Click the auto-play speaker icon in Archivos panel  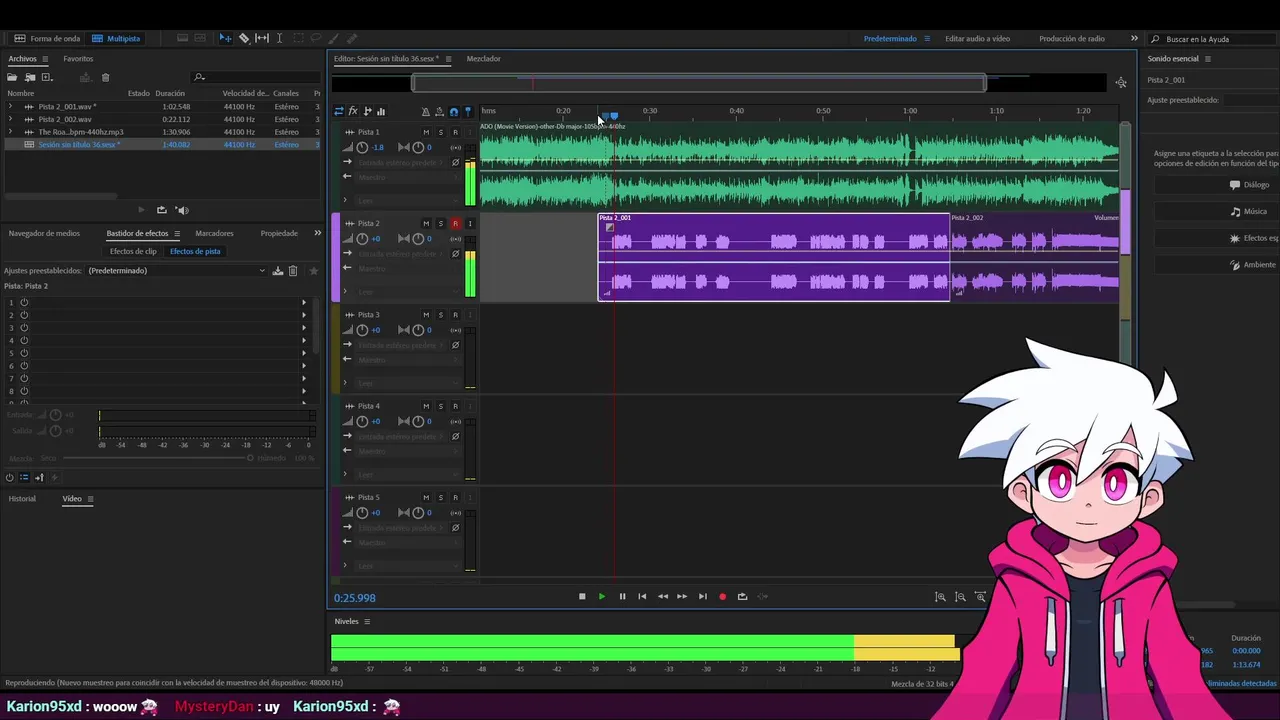coord(182,210)
